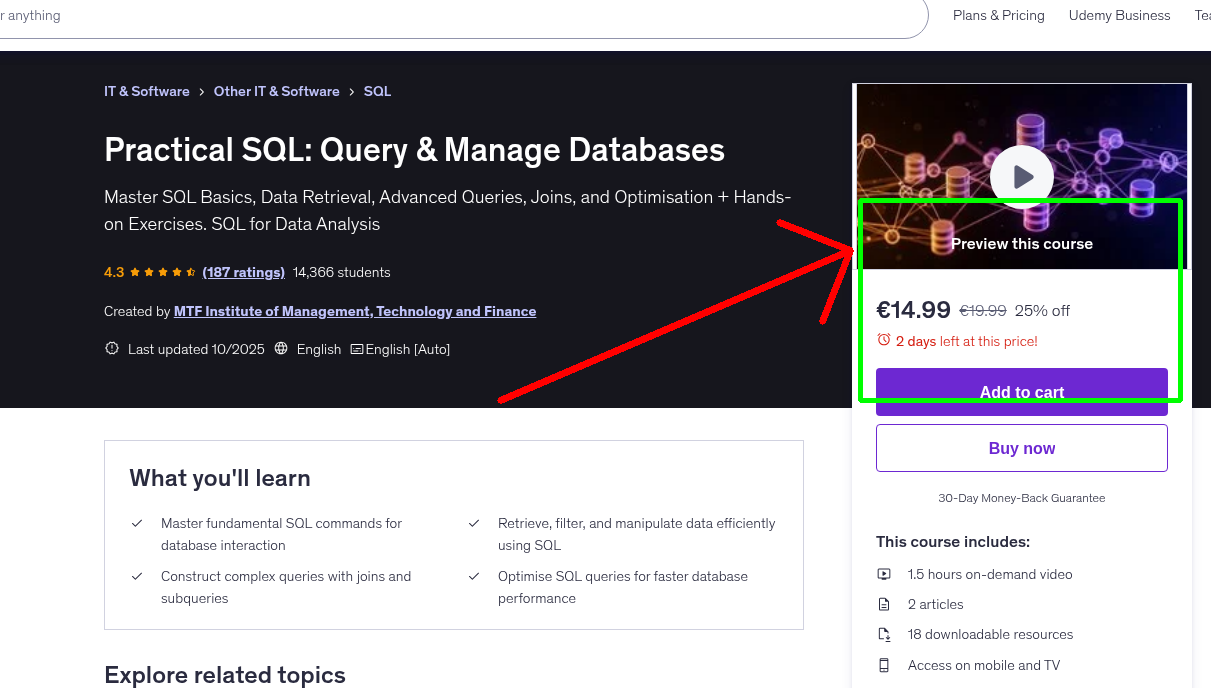Visit the MTF Institute instructor page

pos(355,311)
